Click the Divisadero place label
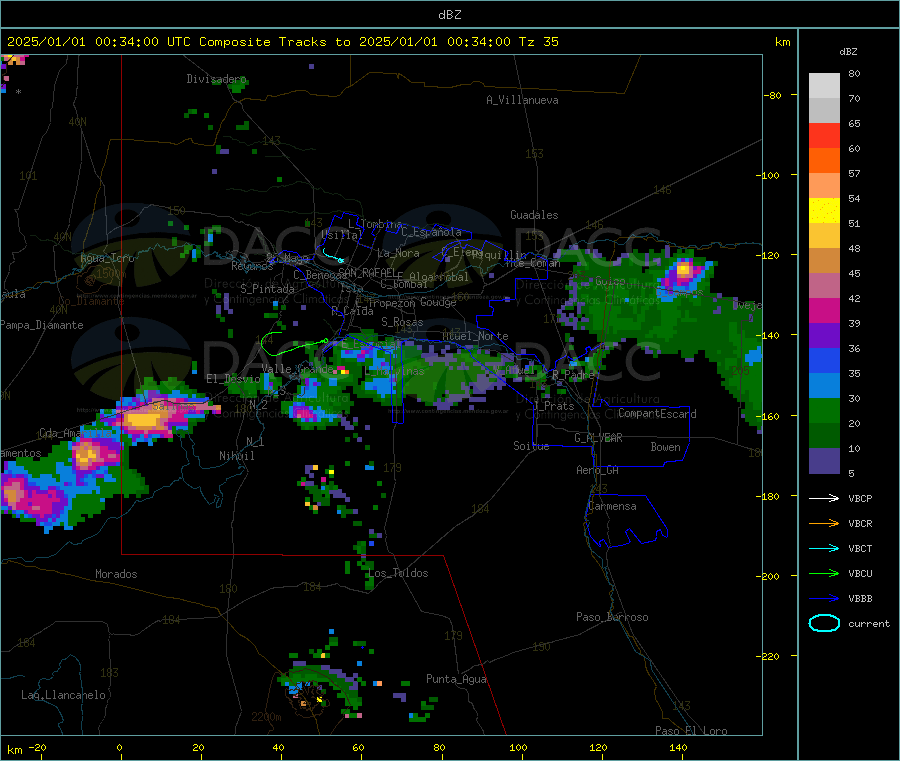 point(216,79)
